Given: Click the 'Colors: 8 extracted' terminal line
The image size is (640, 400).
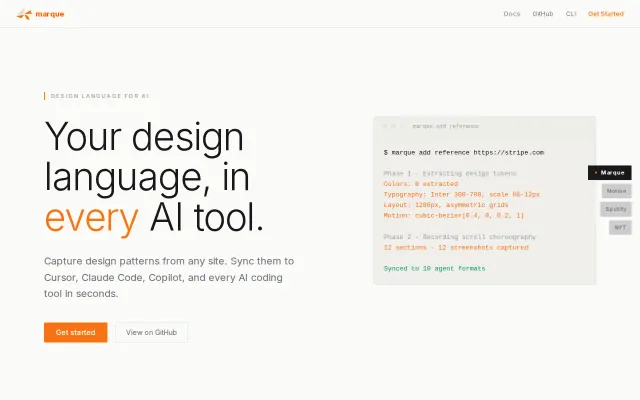Looking at the screenshot, I should pyautogui.click(x=421, y=184).
